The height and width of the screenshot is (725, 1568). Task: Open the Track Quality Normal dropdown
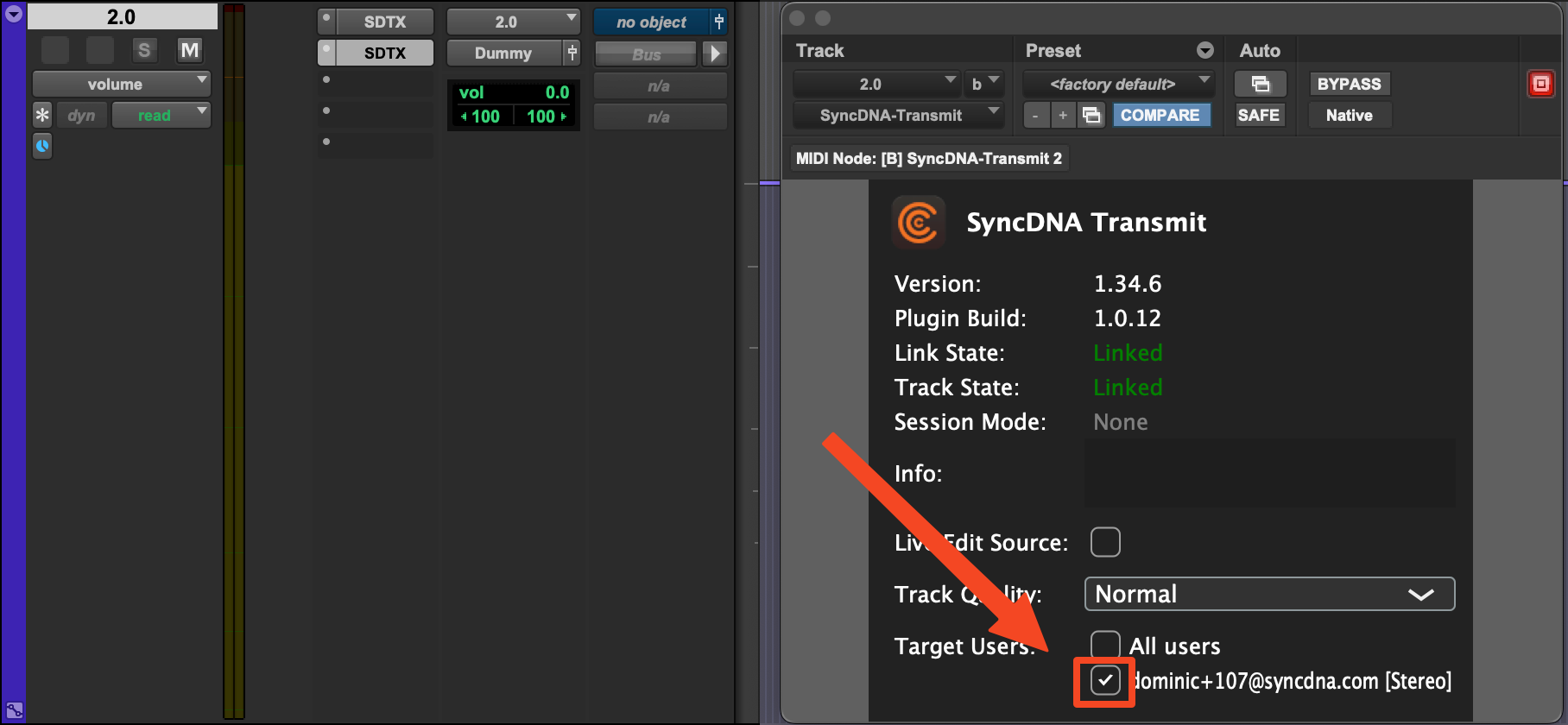1268,594
